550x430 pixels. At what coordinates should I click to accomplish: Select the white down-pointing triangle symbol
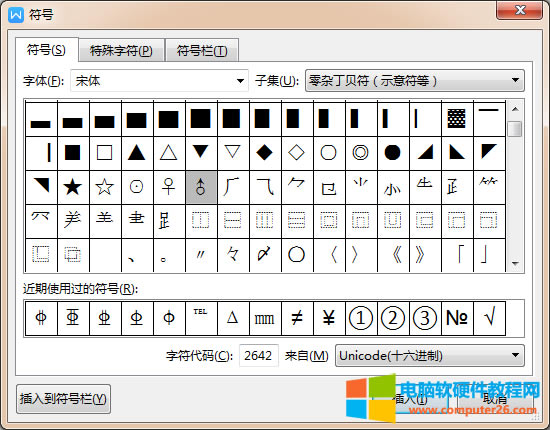[x=233, y=153]
